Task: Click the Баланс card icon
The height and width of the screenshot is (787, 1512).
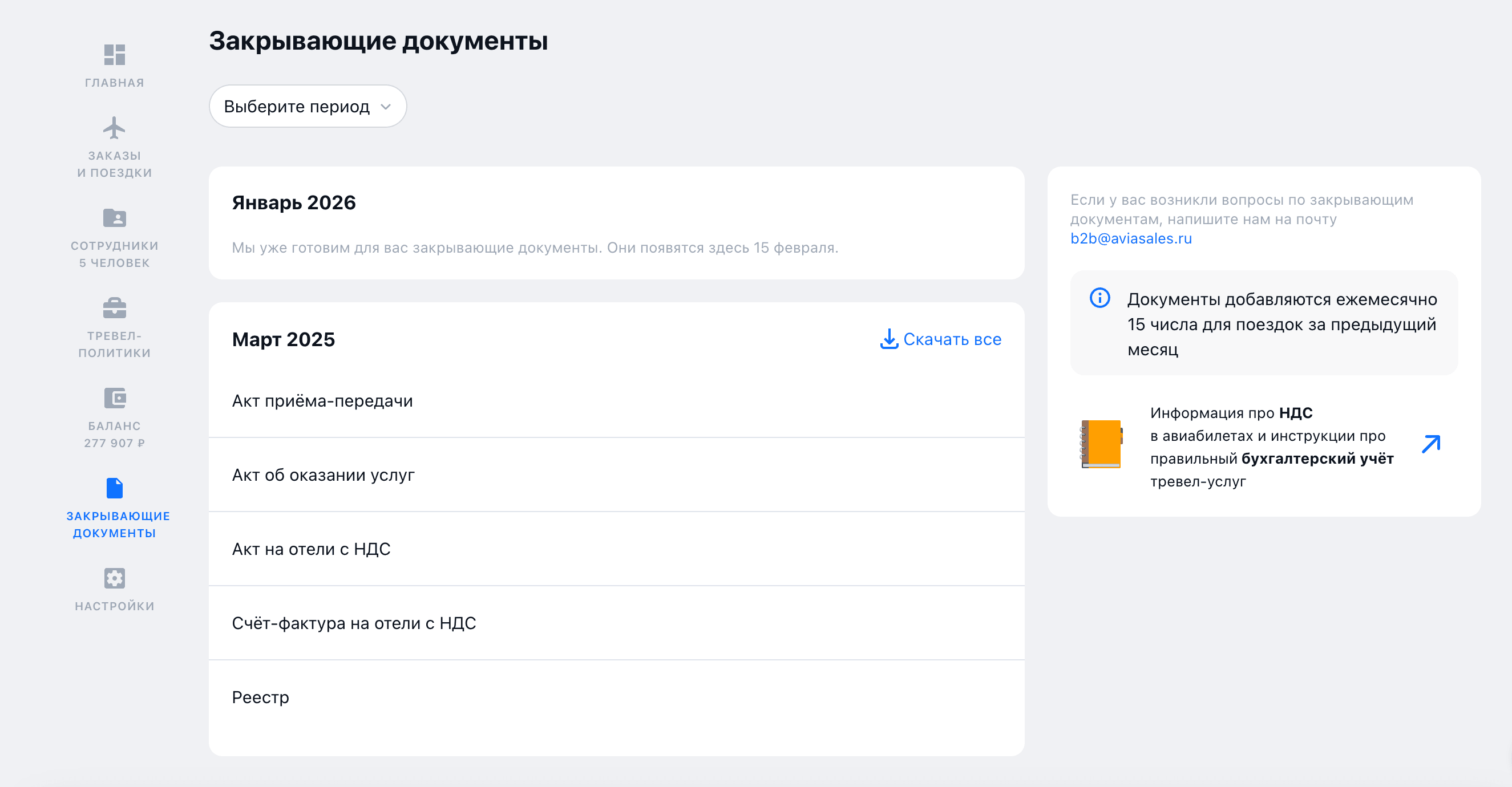Action: tap(115, 398)
